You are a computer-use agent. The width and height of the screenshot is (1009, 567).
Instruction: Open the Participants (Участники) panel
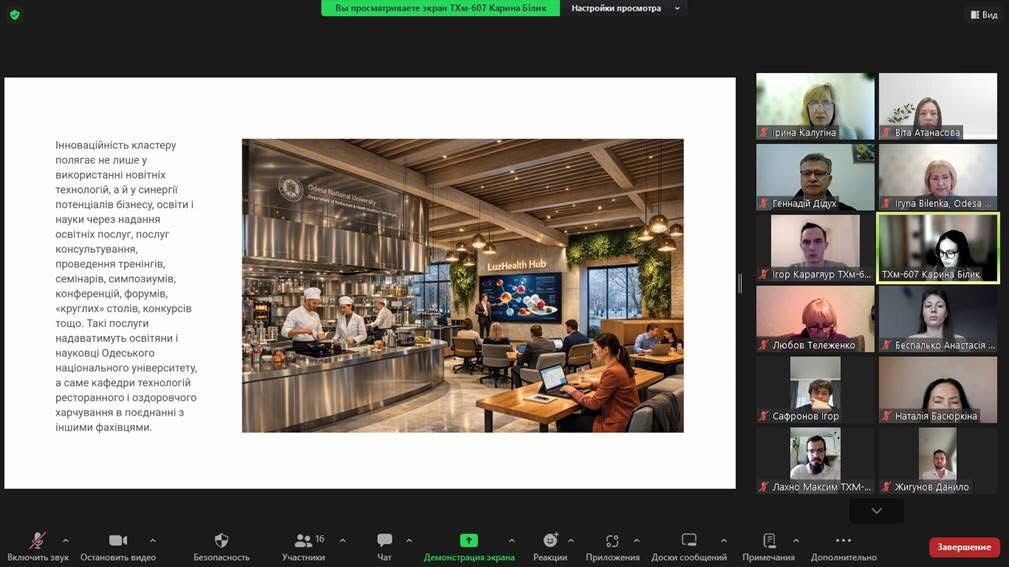(x=303, y=541)
